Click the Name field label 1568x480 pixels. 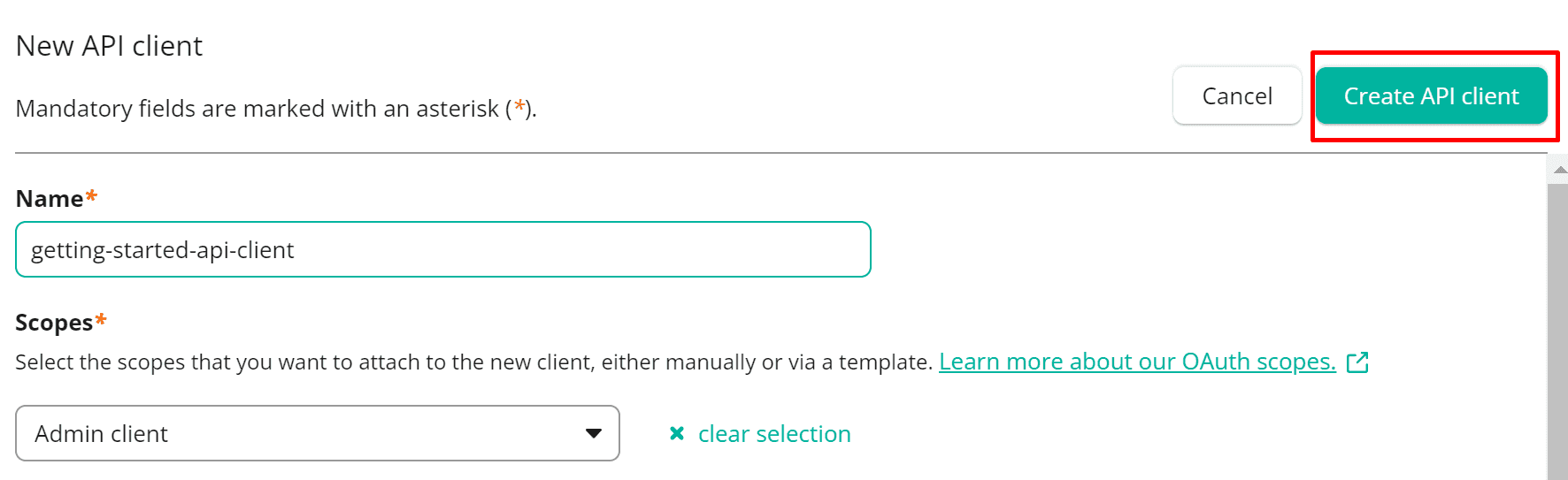[50, 199]
